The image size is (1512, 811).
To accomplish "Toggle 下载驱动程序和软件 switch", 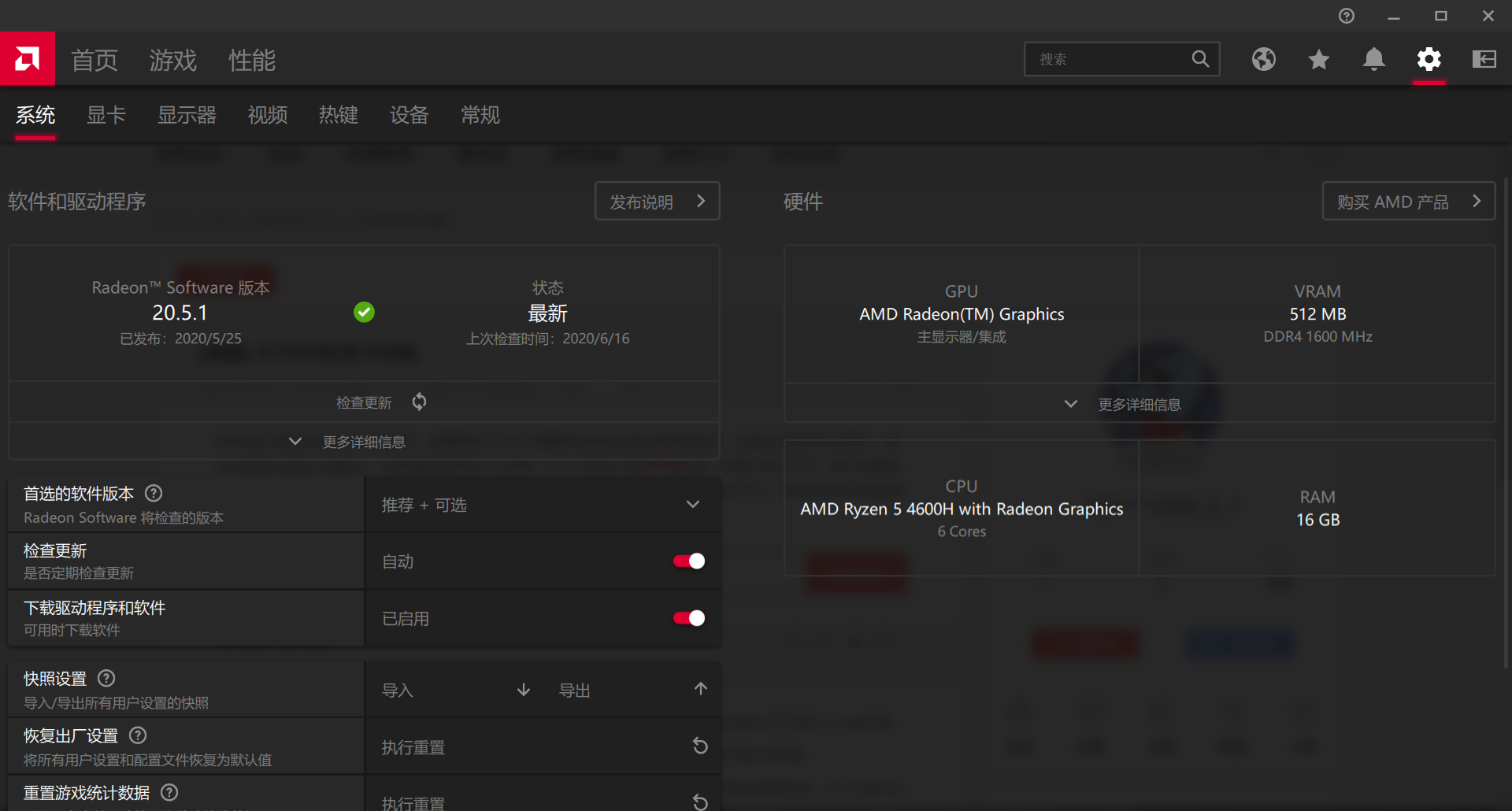I will pos(689,618).
